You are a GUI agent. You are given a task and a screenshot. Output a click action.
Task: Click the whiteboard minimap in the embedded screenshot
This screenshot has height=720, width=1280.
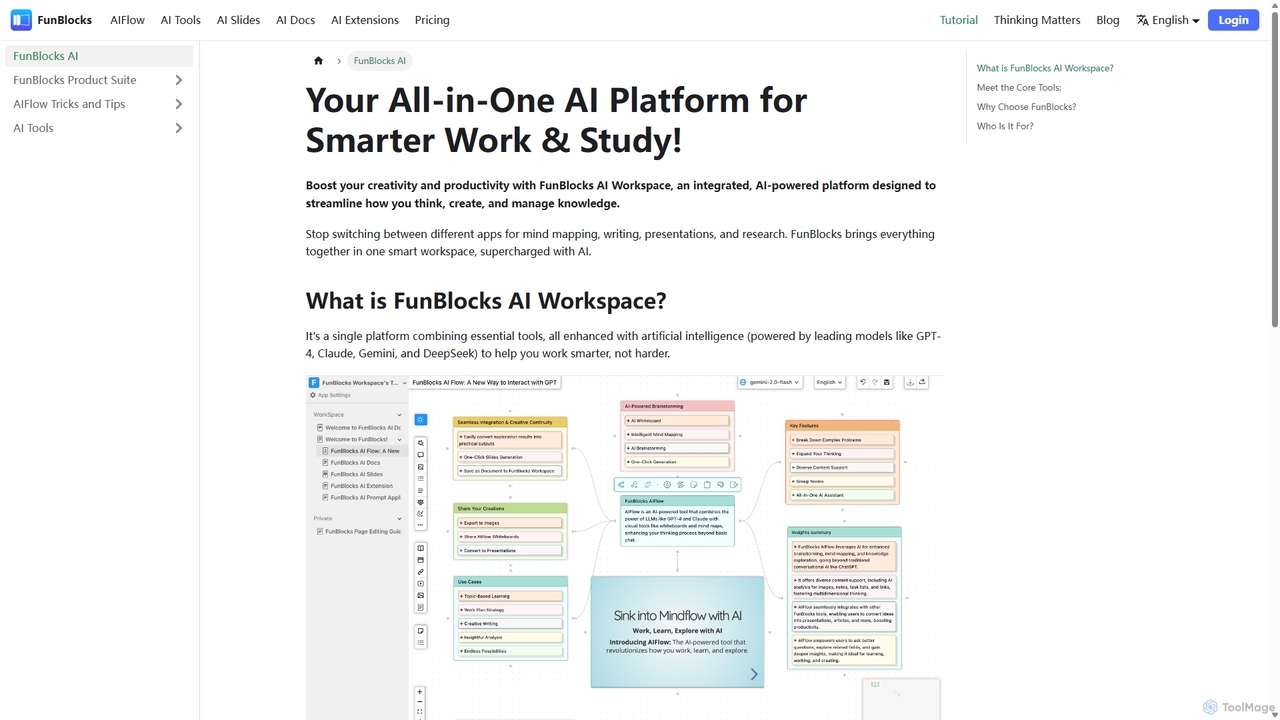click(x=901, y=699)
